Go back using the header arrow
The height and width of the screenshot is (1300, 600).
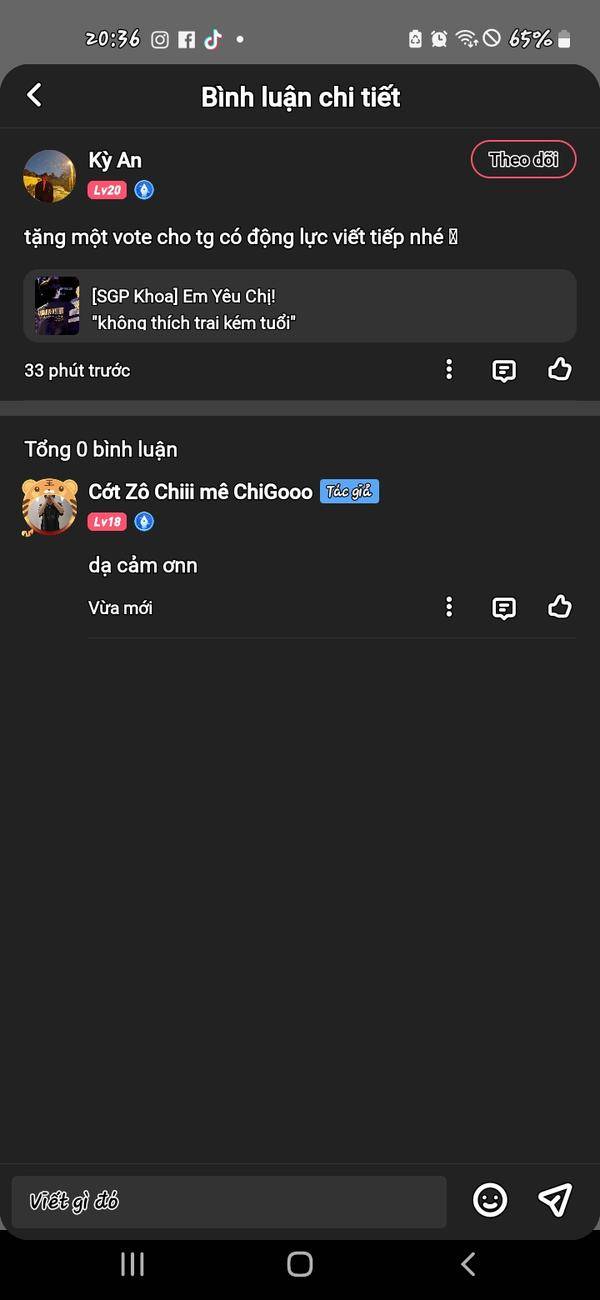coord(34,95)
